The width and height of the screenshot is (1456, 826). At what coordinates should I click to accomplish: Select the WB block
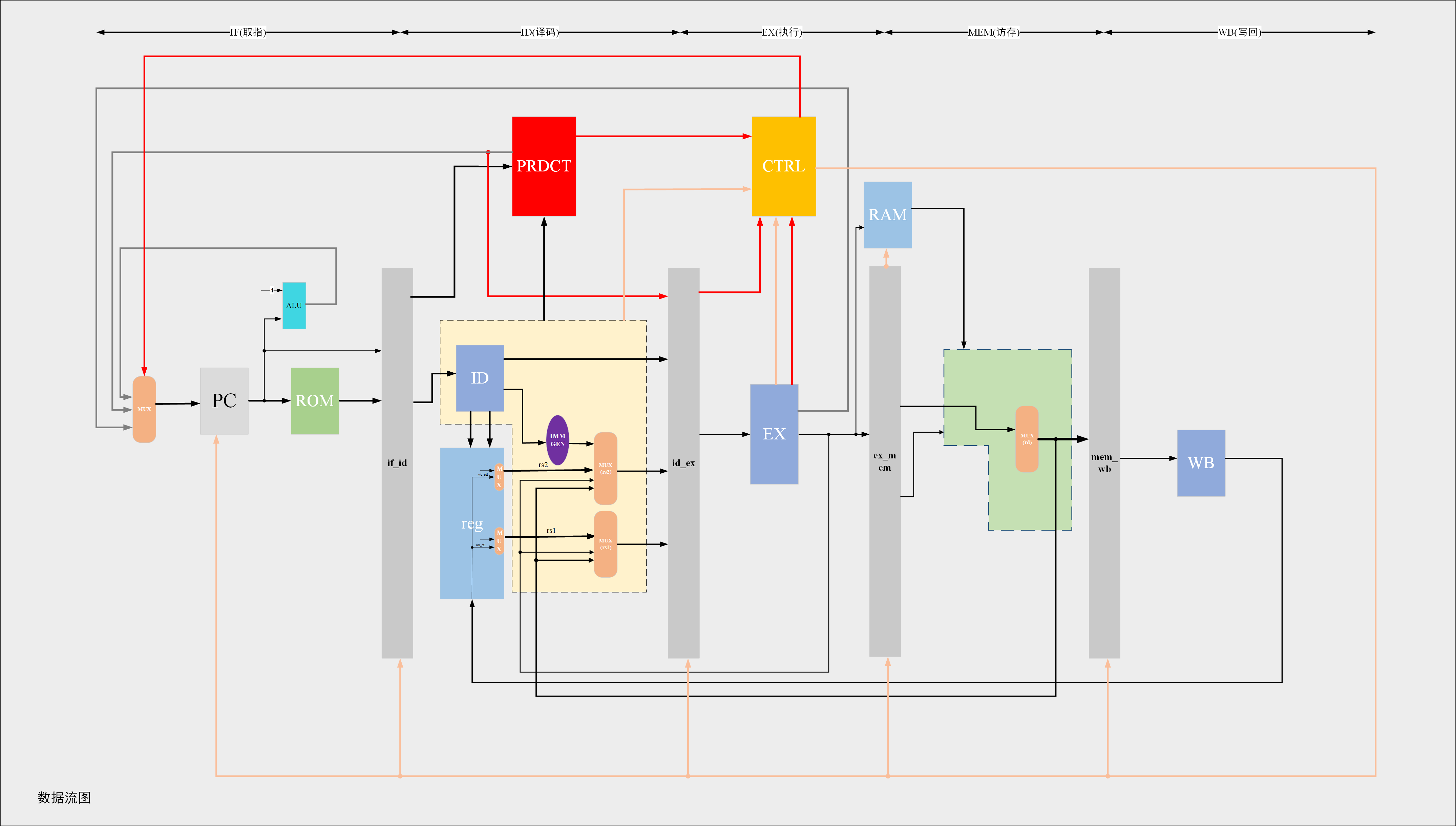click(x=1201, y=463)
